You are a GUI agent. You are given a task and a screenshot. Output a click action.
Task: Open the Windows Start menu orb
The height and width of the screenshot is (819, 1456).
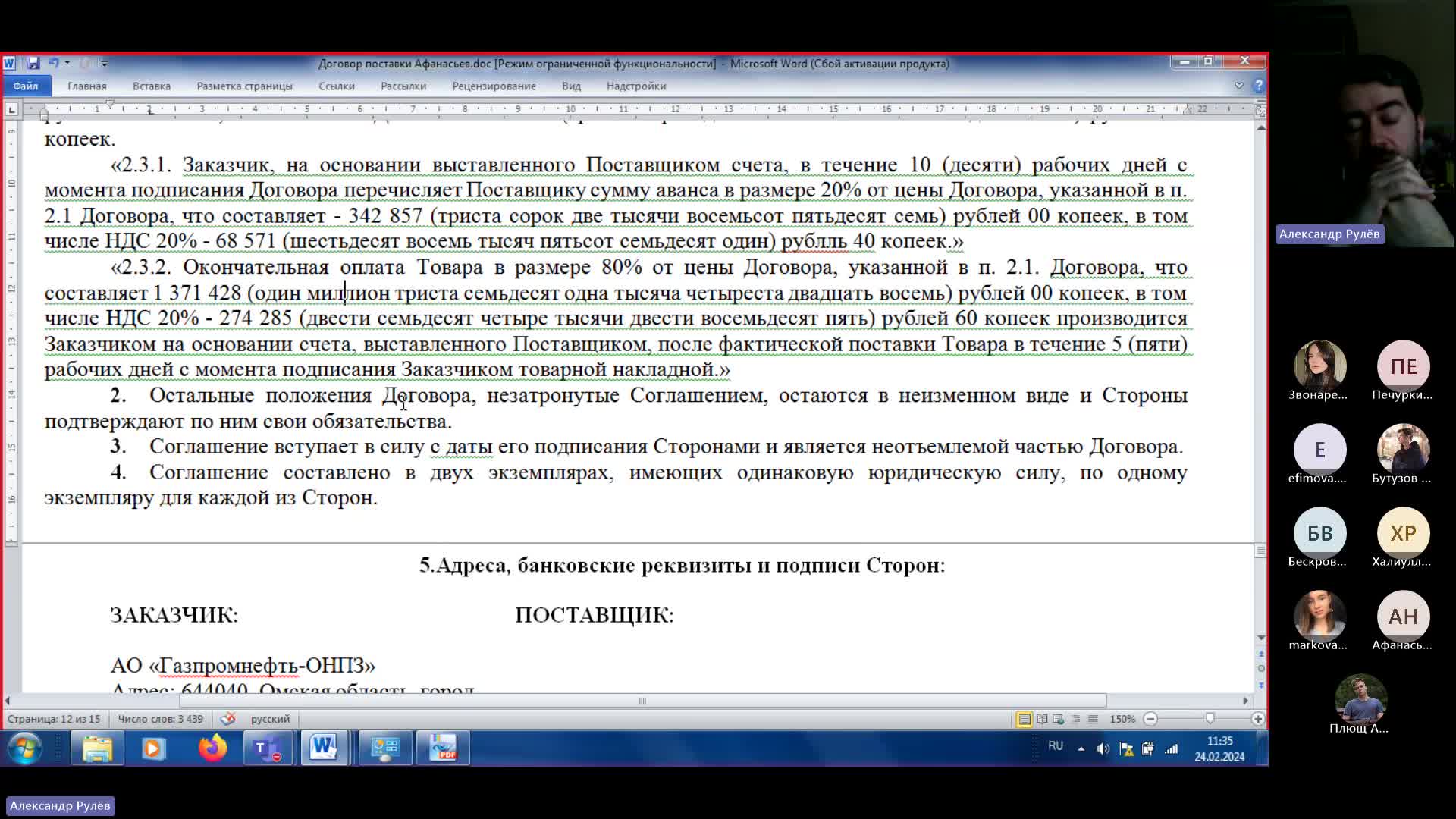(x=24, y=749)
